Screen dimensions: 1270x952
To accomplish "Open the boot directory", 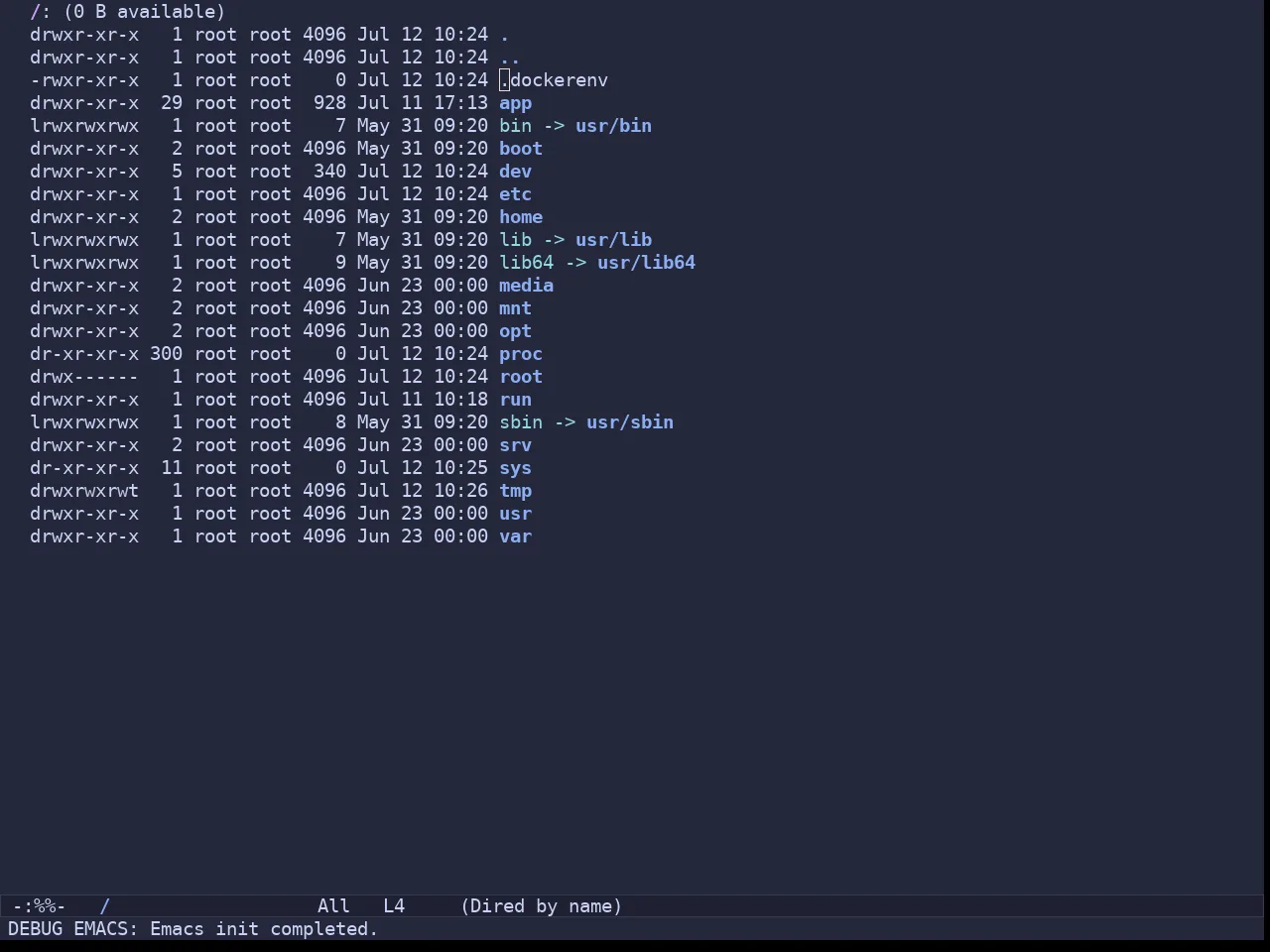I will coord(521,149).
